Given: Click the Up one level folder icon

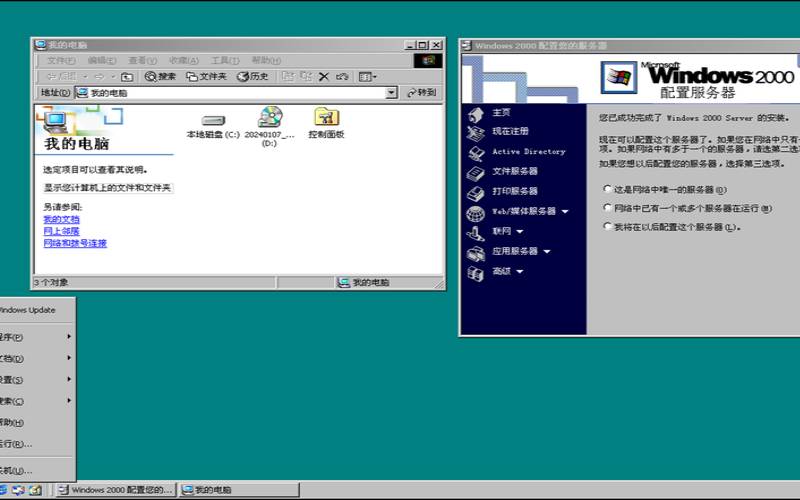Looking at the screenshot, I should (x=127, y=77).
